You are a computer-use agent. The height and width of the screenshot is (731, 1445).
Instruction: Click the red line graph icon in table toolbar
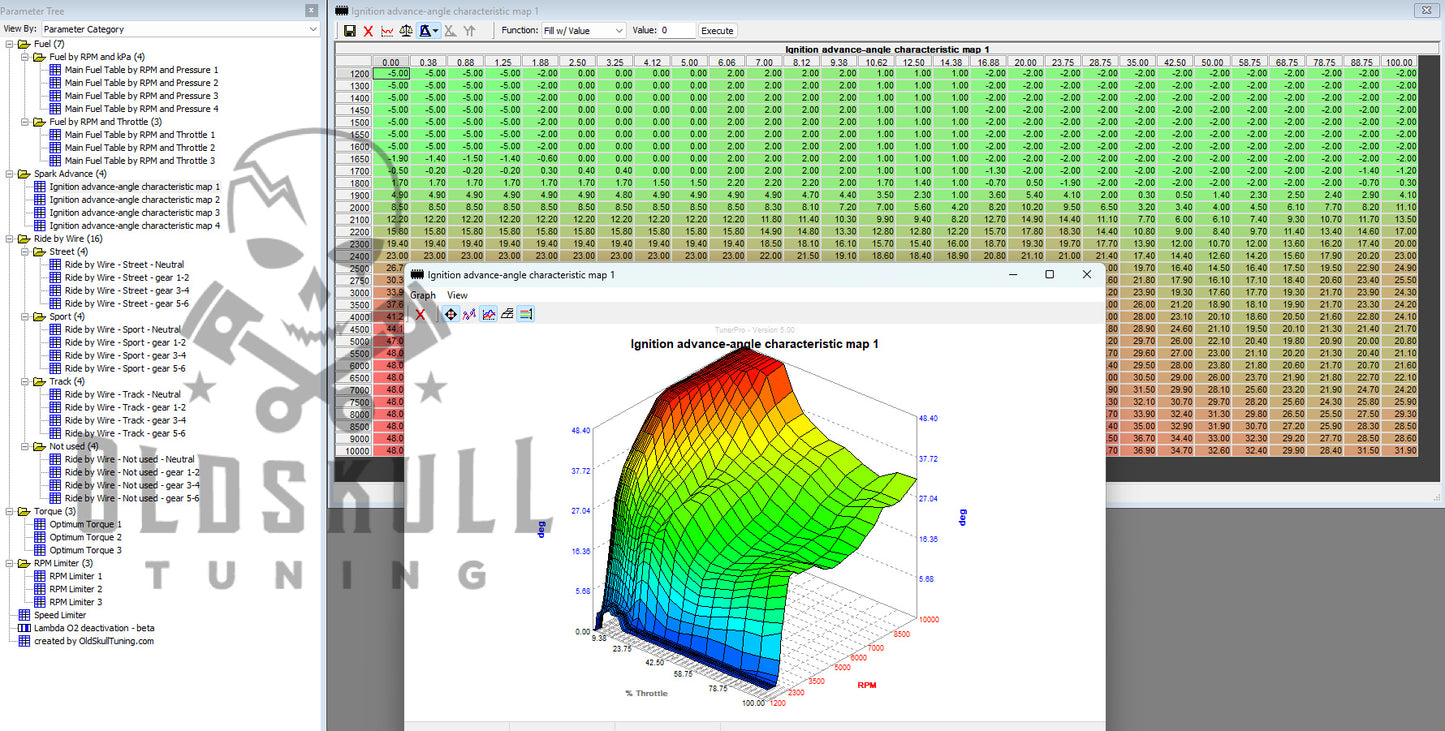pyautogui.click(x=387, y=31)
